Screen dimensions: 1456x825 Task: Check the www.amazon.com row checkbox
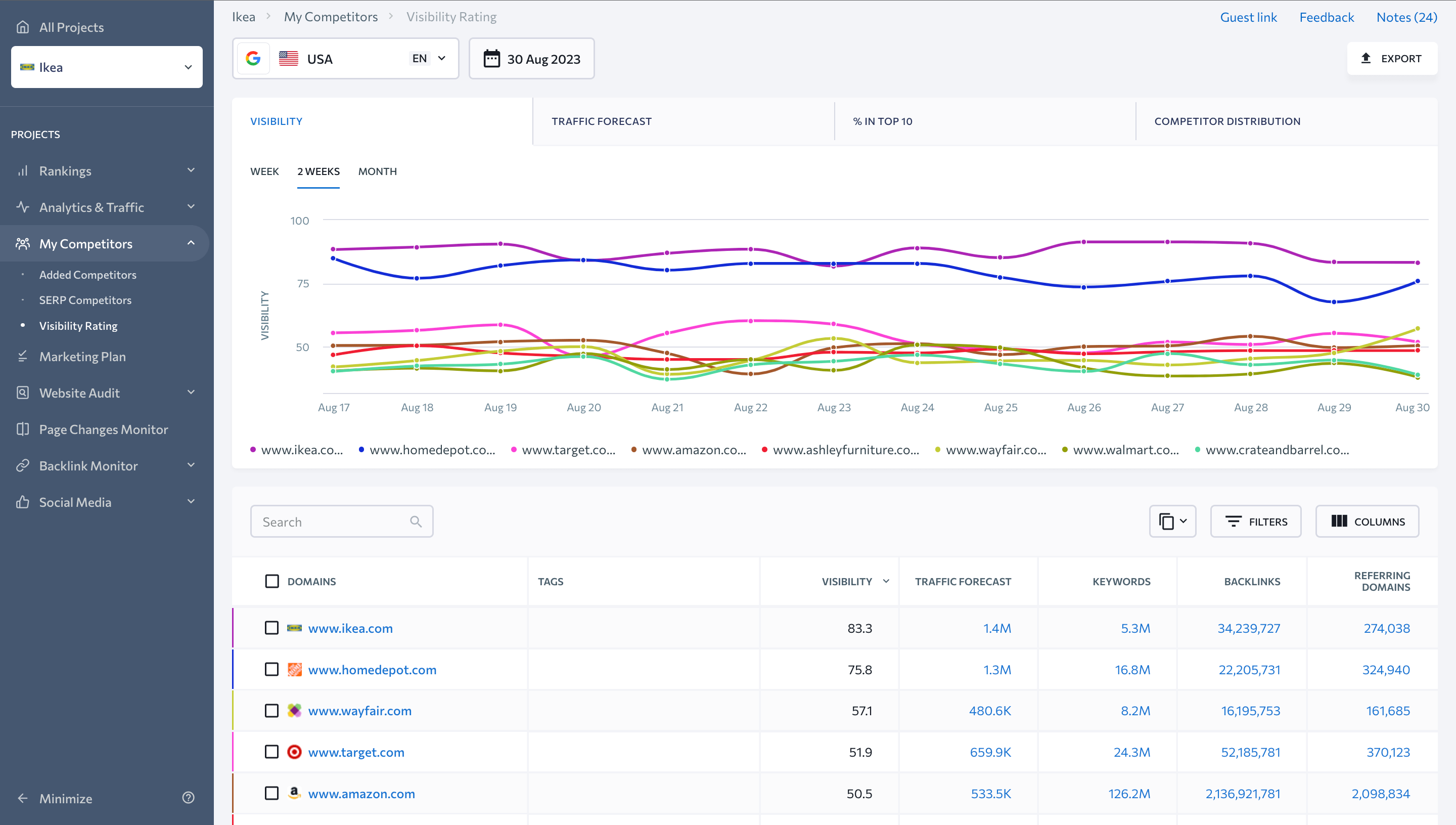(x=272, y=793)
